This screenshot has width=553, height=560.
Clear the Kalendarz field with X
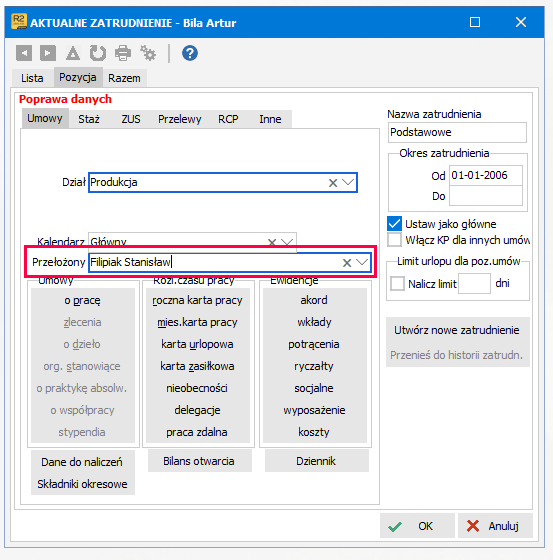pyautogui.click(x=272, y=242)
